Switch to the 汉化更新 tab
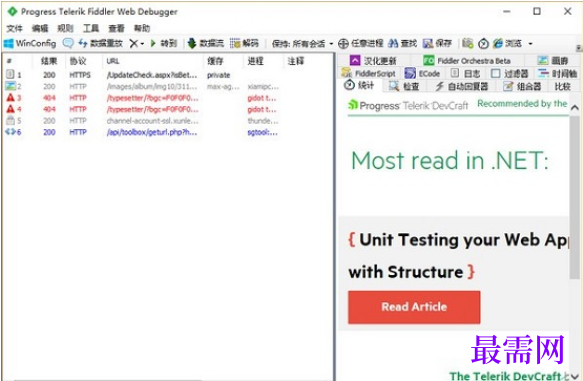 point(373,61)
